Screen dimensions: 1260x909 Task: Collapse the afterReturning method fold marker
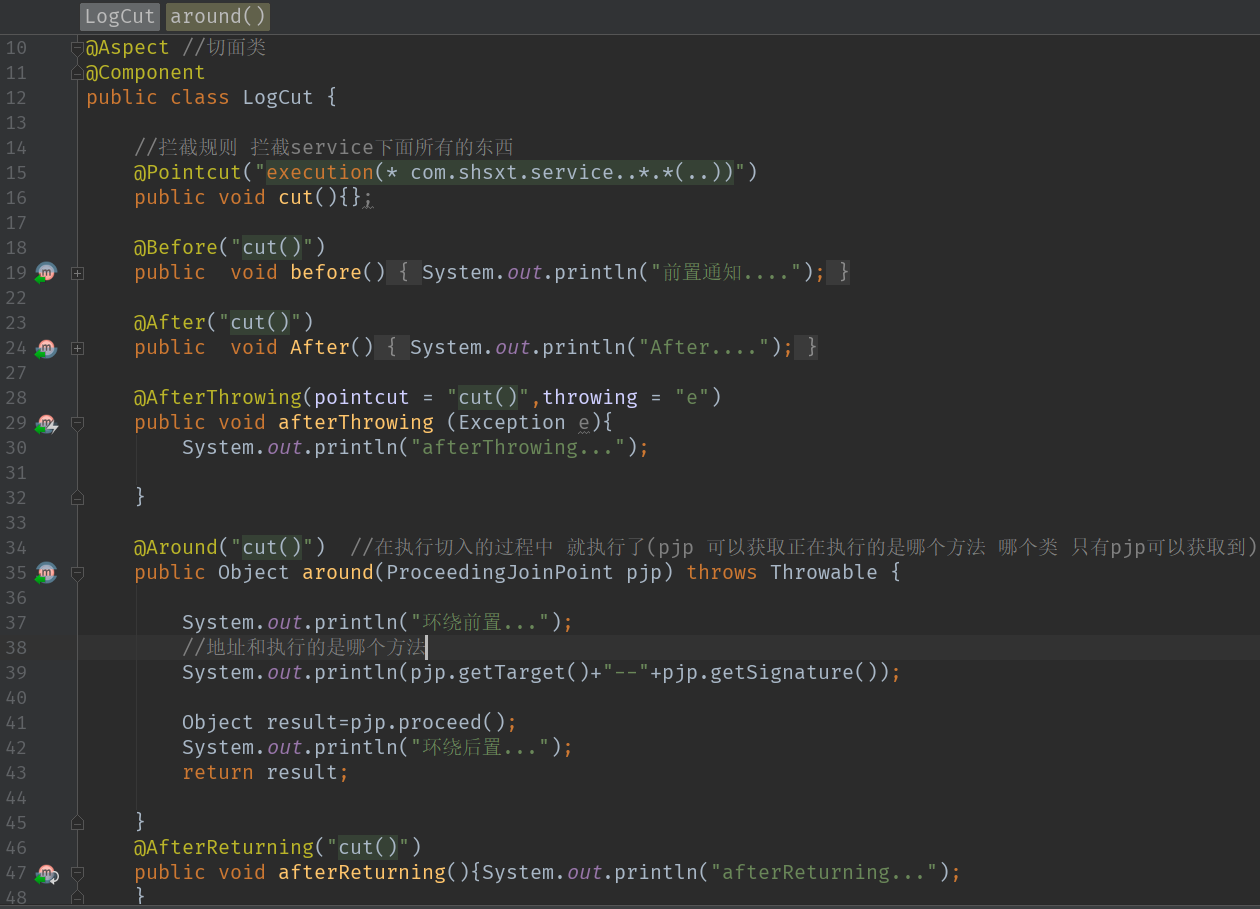click(x=77, y=873)
